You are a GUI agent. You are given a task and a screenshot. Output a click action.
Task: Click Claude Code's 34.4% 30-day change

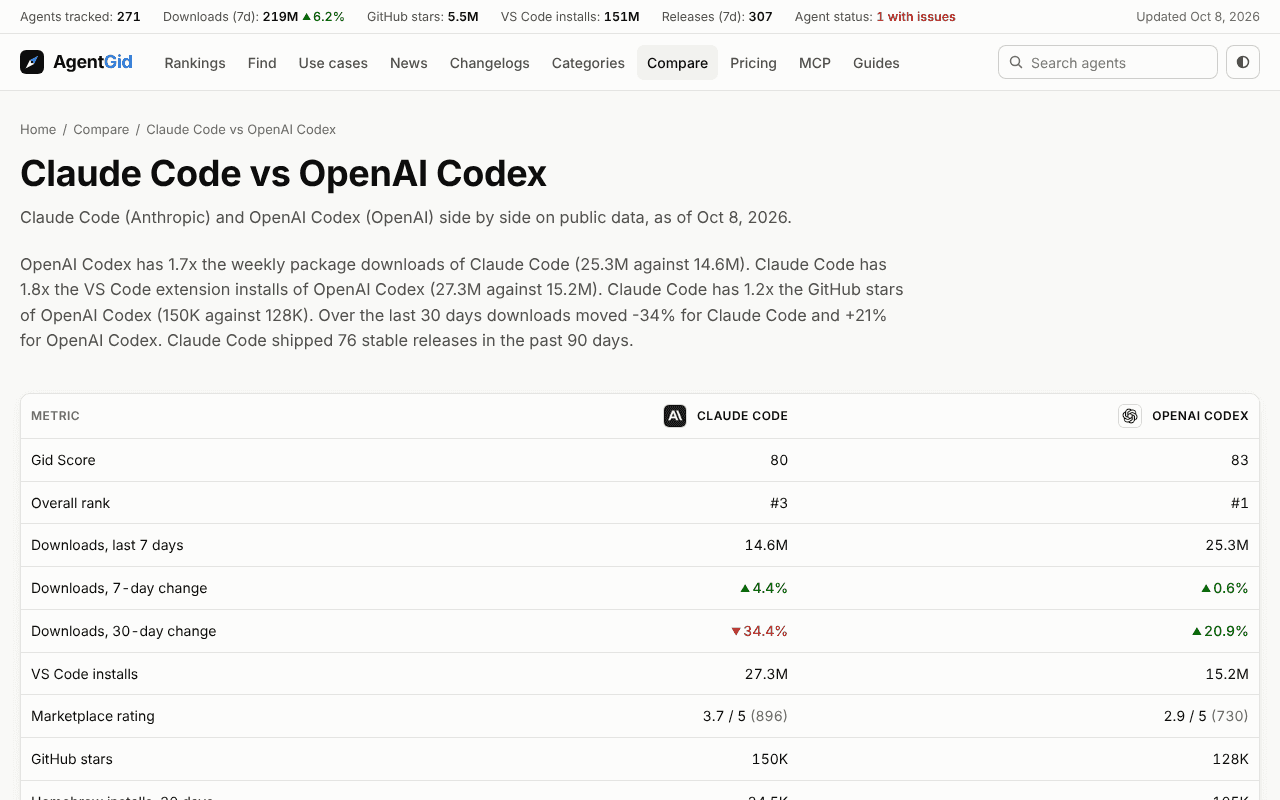pos(759,631)
